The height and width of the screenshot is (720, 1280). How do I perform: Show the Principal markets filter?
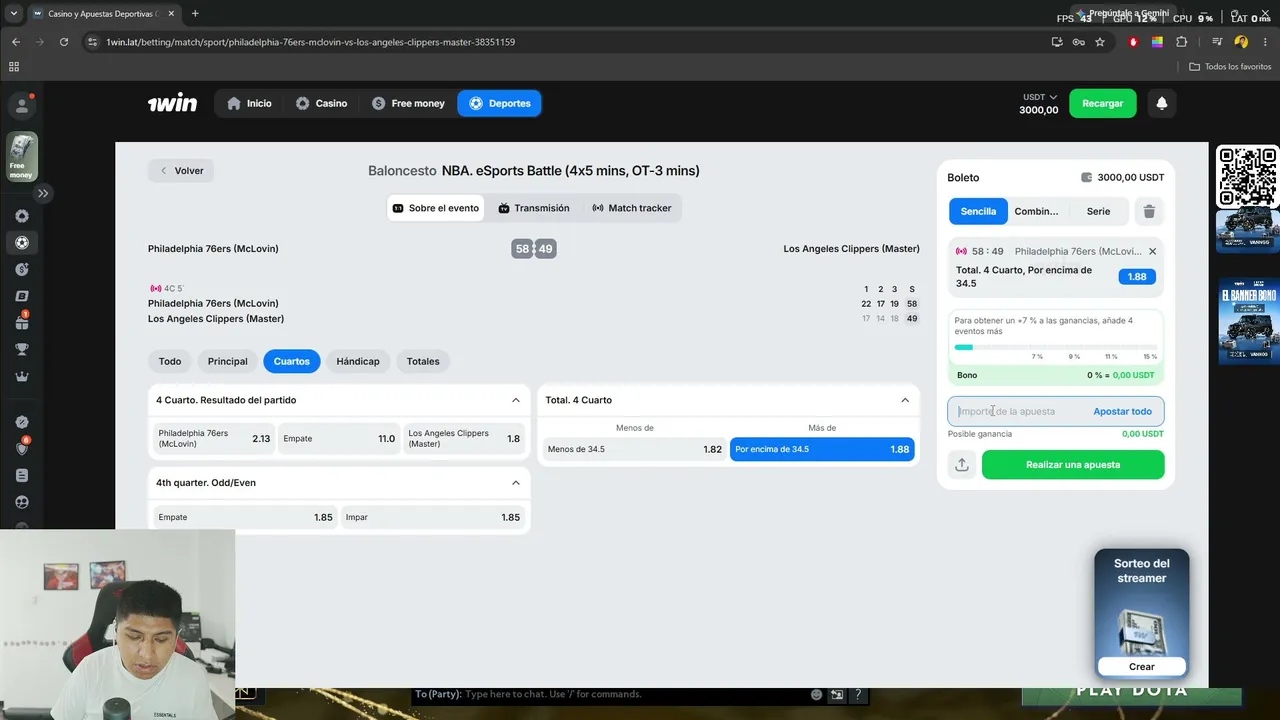(x=227, y=361)
